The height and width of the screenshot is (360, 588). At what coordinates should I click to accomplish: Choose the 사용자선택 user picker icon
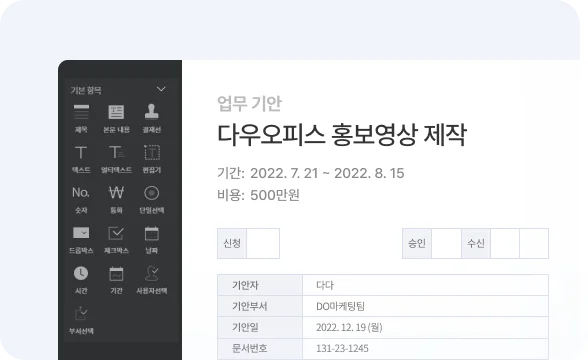(152, 273)
